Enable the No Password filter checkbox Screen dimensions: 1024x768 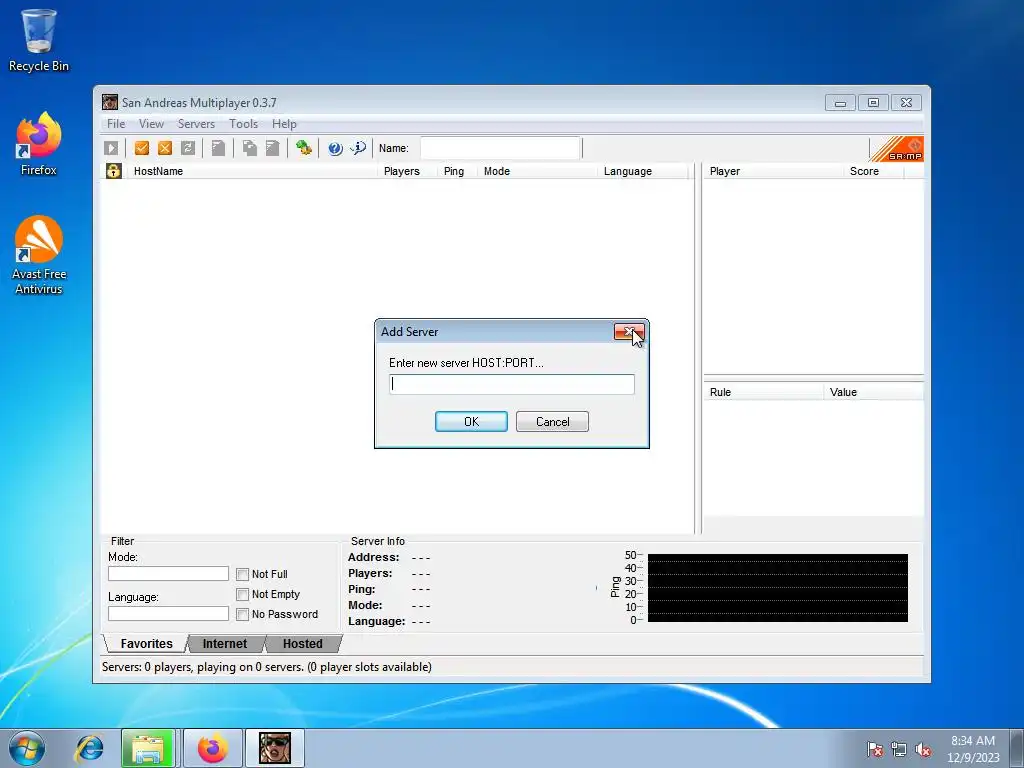(242, 615)
